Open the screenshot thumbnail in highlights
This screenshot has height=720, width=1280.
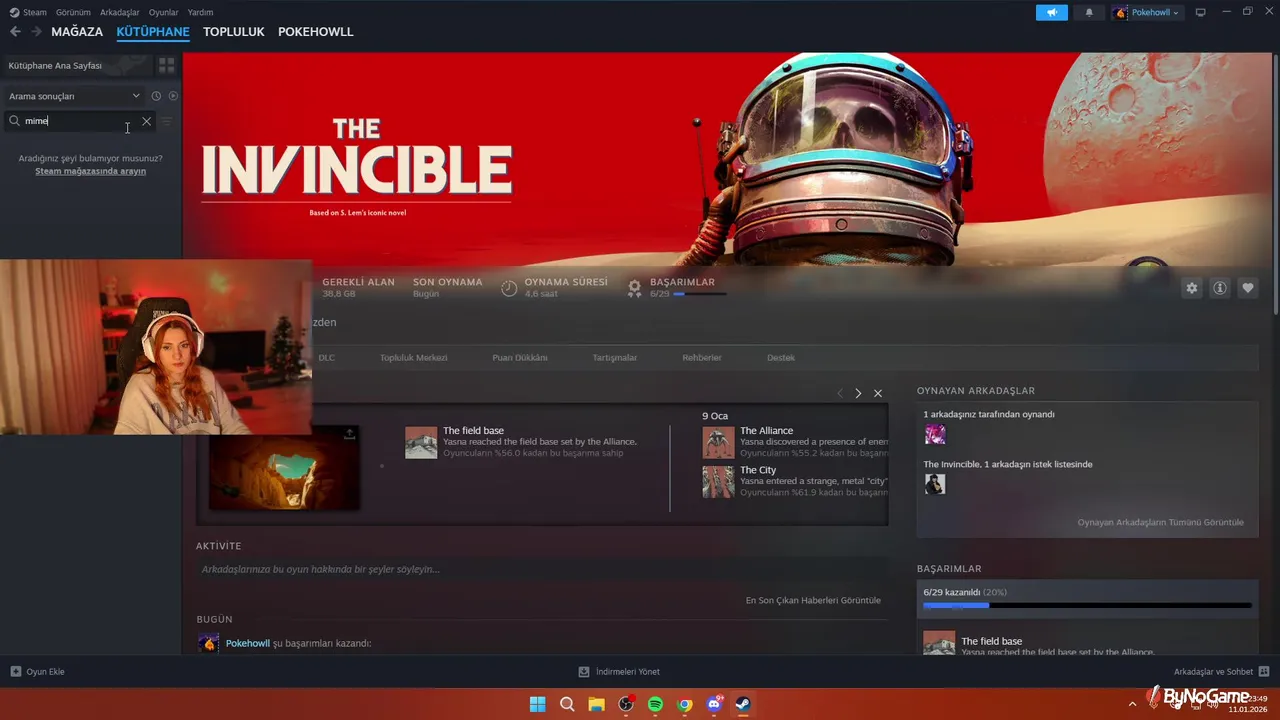[x=284, y=468]
